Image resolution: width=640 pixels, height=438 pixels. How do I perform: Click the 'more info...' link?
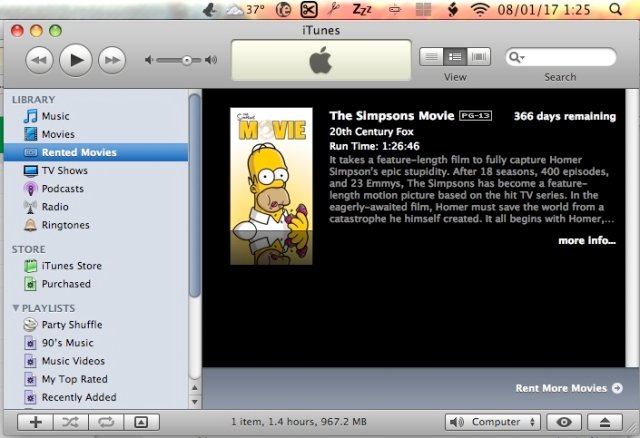(x=587, y=241)
